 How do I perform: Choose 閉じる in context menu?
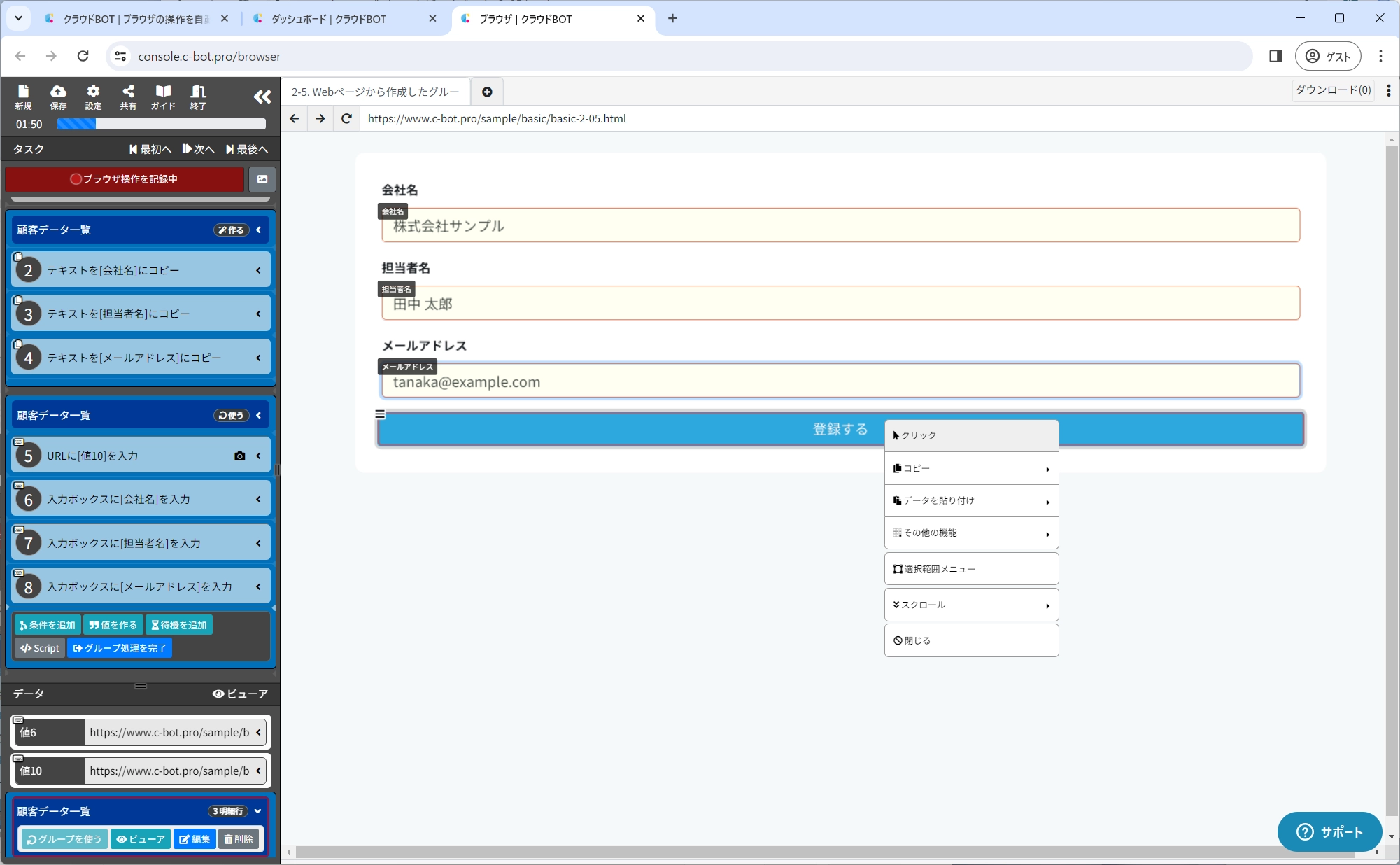point(970,640)
